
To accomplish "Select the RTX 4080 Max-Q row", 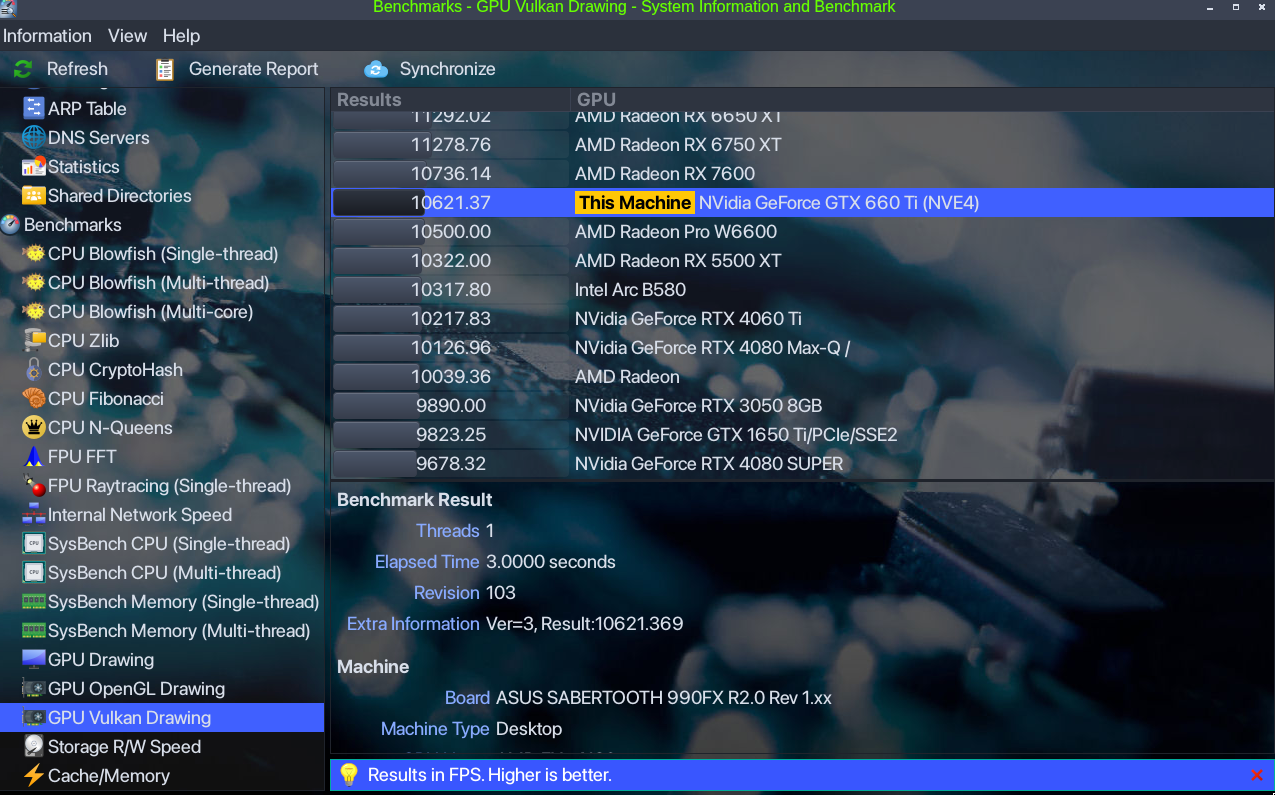I will (802, 347).
